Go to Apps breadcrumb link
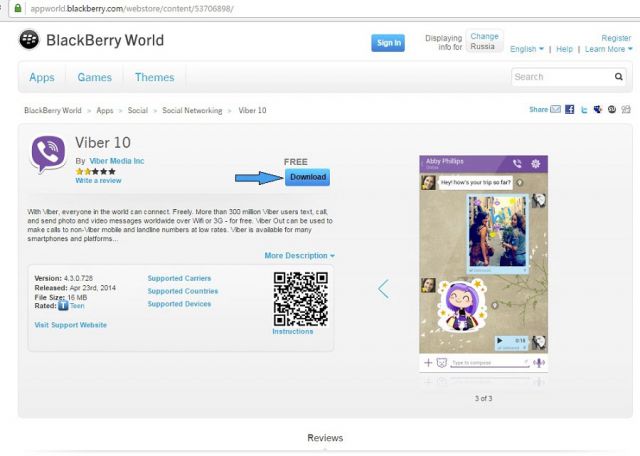 pos(105,110)
